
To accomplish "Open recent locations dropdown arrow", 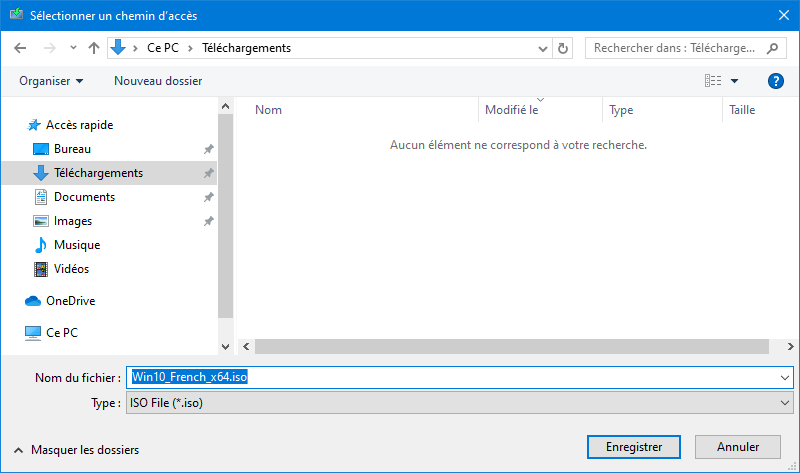I will coord(73,48).
